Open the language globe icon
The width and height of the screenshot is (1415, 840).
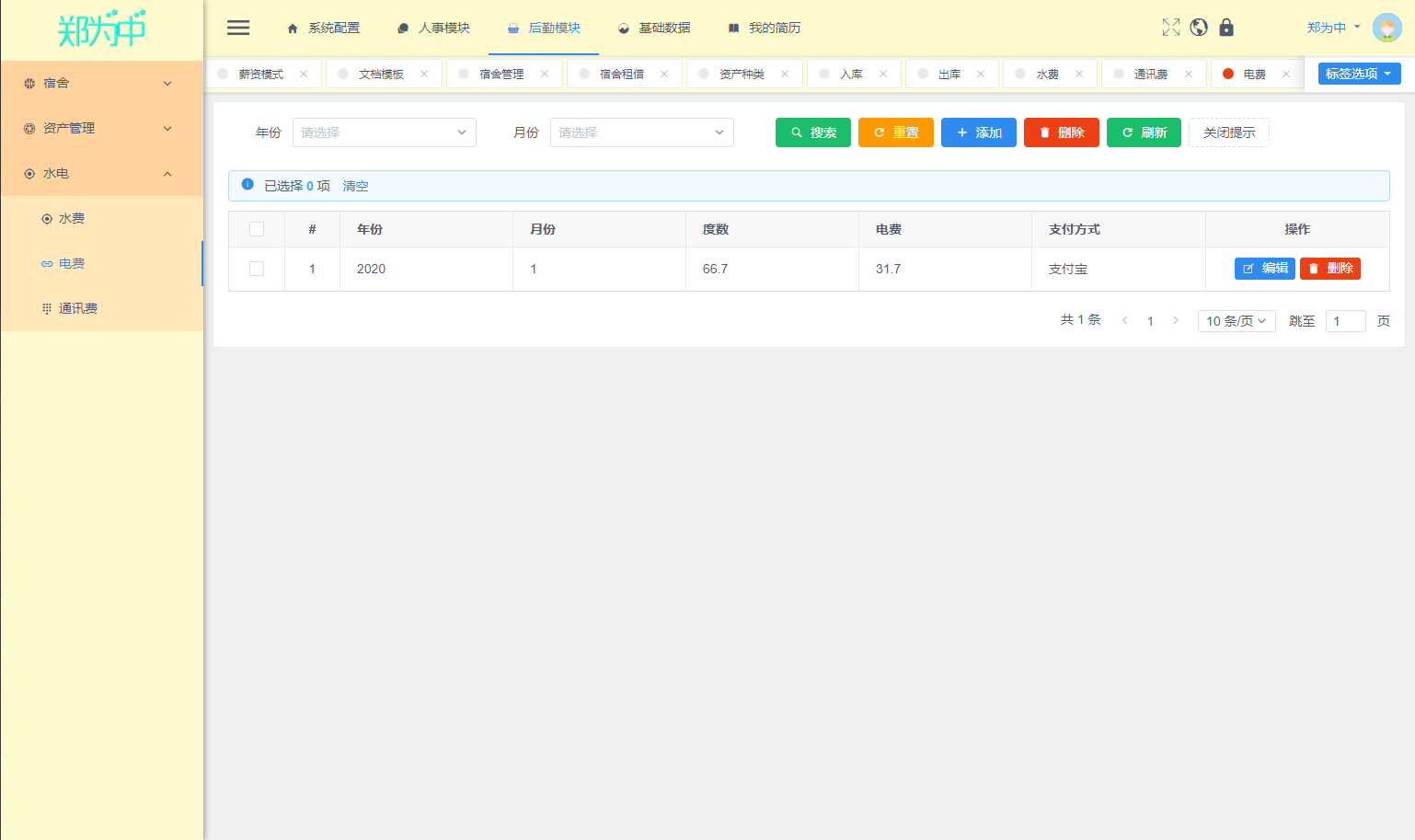tap(1198, 28)
